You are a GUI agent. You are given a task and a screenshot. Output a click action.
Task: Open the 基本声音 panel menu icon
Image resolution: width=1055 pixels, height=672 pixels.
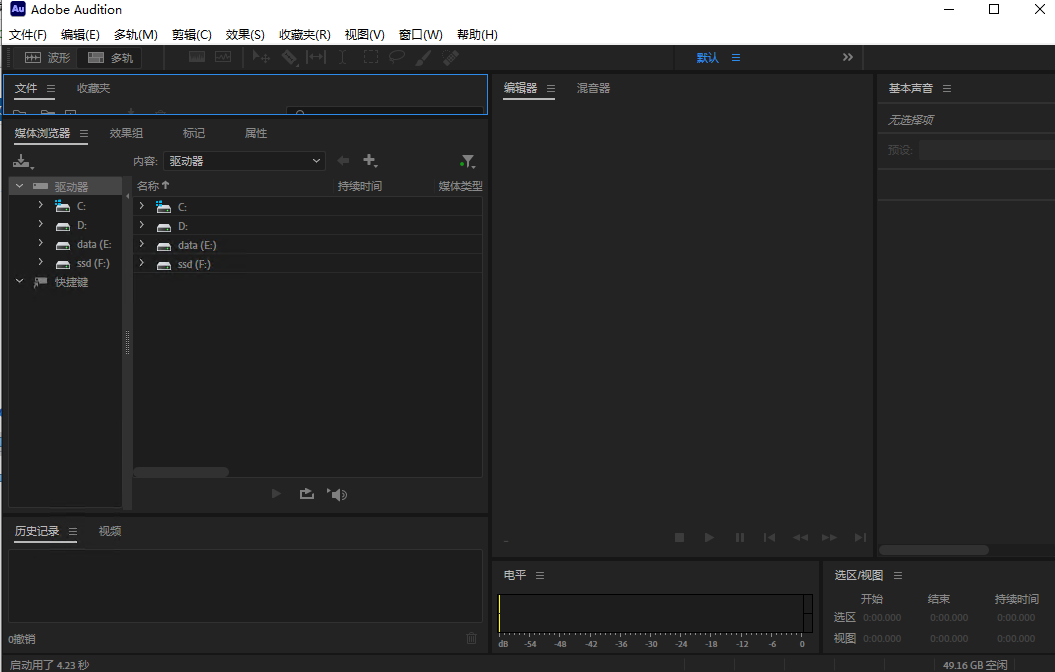947,88
